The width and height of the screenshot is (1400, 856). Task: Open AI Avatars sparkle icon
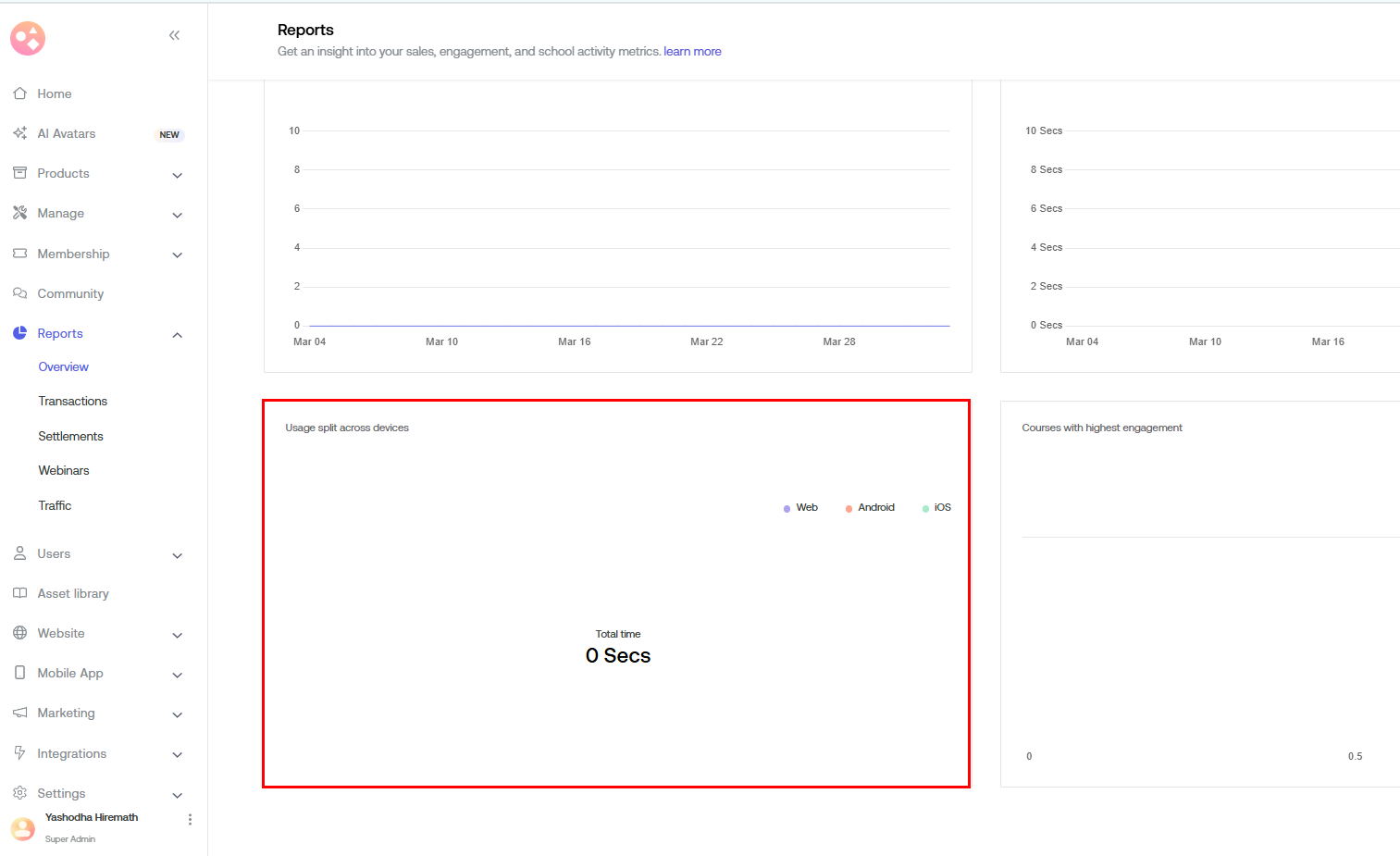[x=19, y=133]
